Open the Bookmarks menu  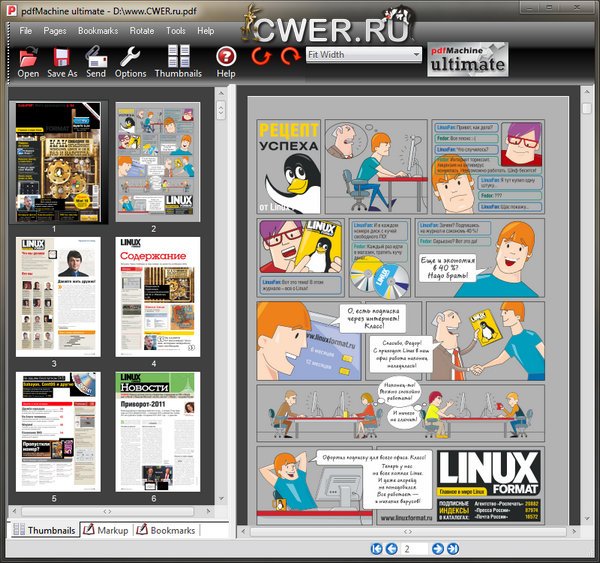click(98, 31)
